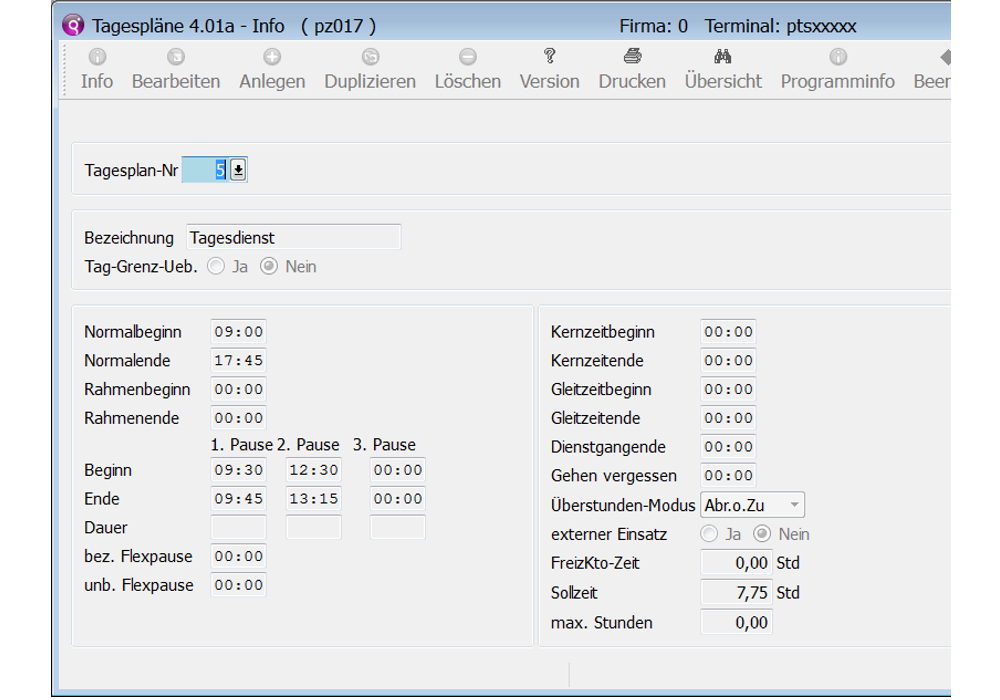Image resolution: width=1000 pixels, height=700 pixels.
Task: Select Nein for Tag-Grenz-Ueb.
Action: click(x=268, y=267)
